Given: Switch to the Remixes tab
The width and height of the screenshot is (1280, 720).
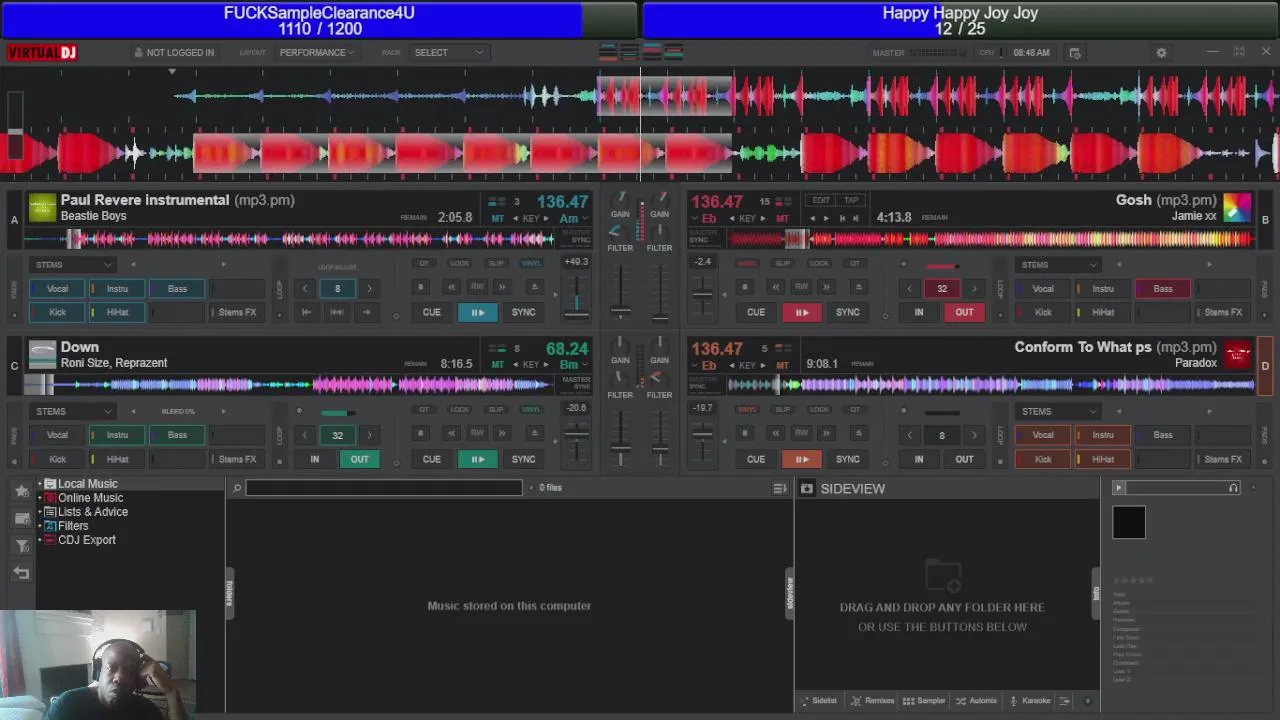Looking at the screenshot, I should coord(872,700).
